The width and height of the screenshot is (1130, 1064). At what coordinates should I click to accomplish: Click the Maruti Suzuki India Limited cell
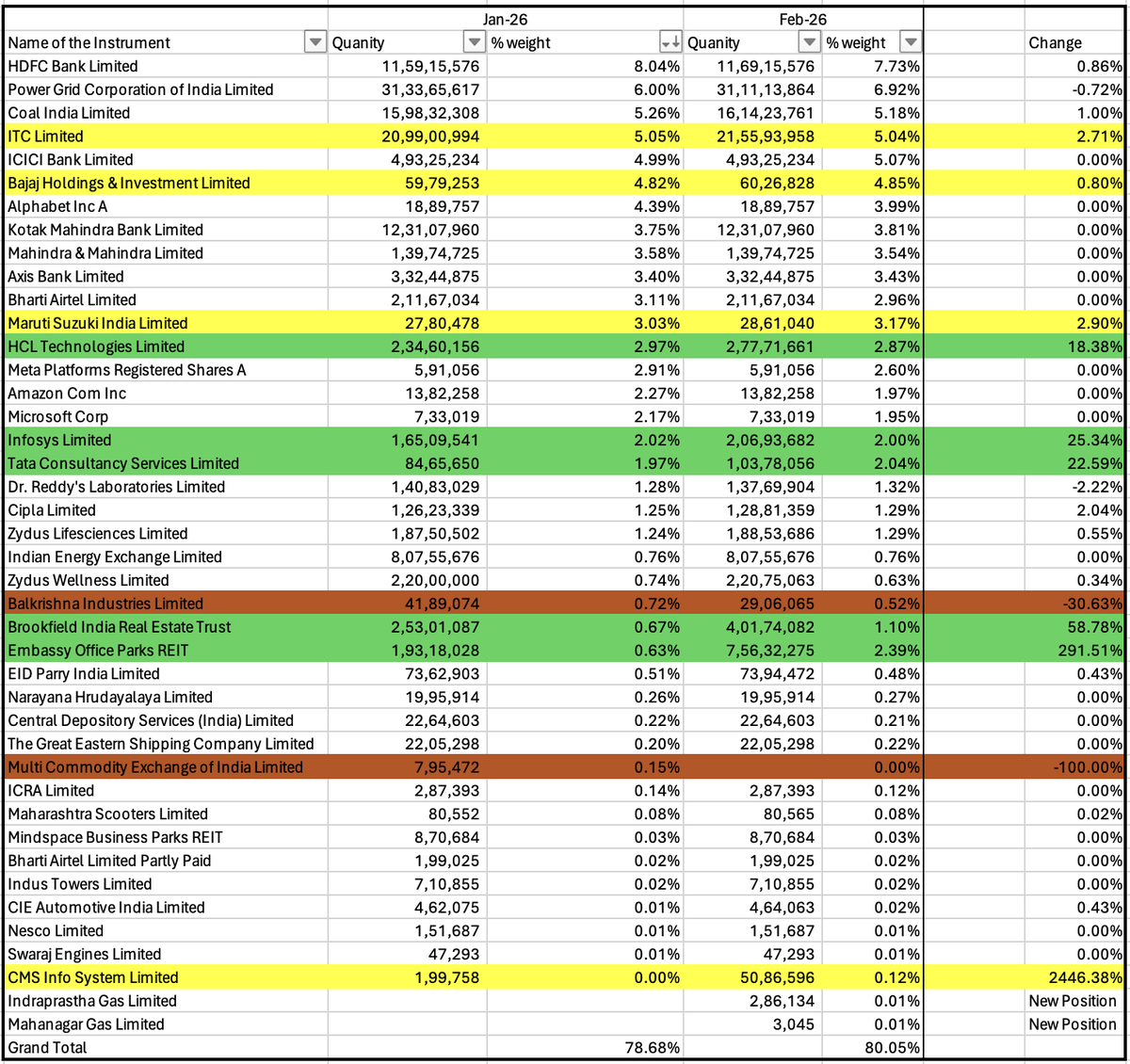(x=166, y=323)
